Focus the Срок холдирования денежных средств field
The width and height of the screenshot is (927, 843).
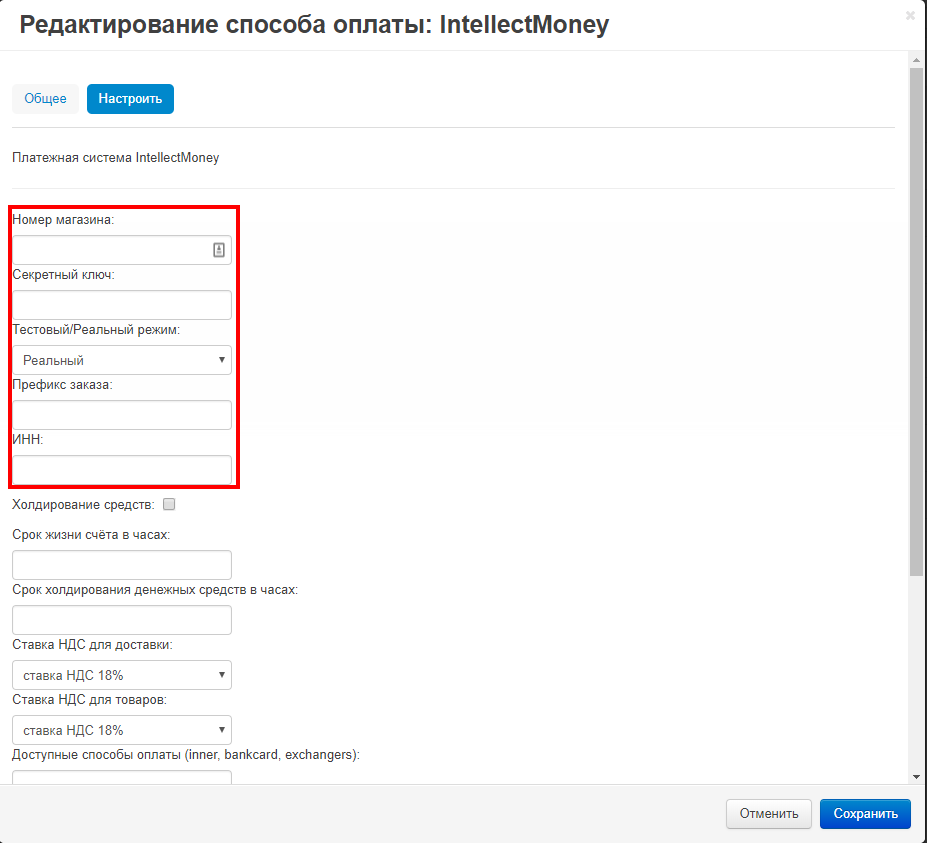122,620
